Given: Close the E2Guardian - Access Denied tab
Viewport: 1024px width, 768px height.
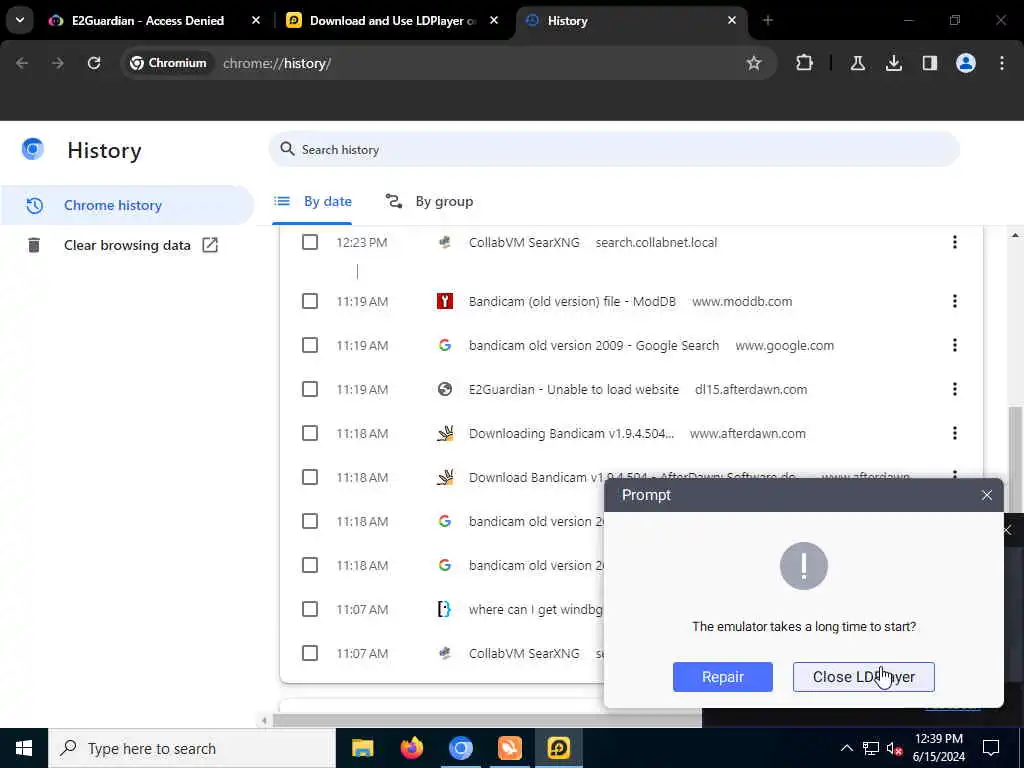Looking at the screenshot, I should pyautogui.click(x=256, y=21).
